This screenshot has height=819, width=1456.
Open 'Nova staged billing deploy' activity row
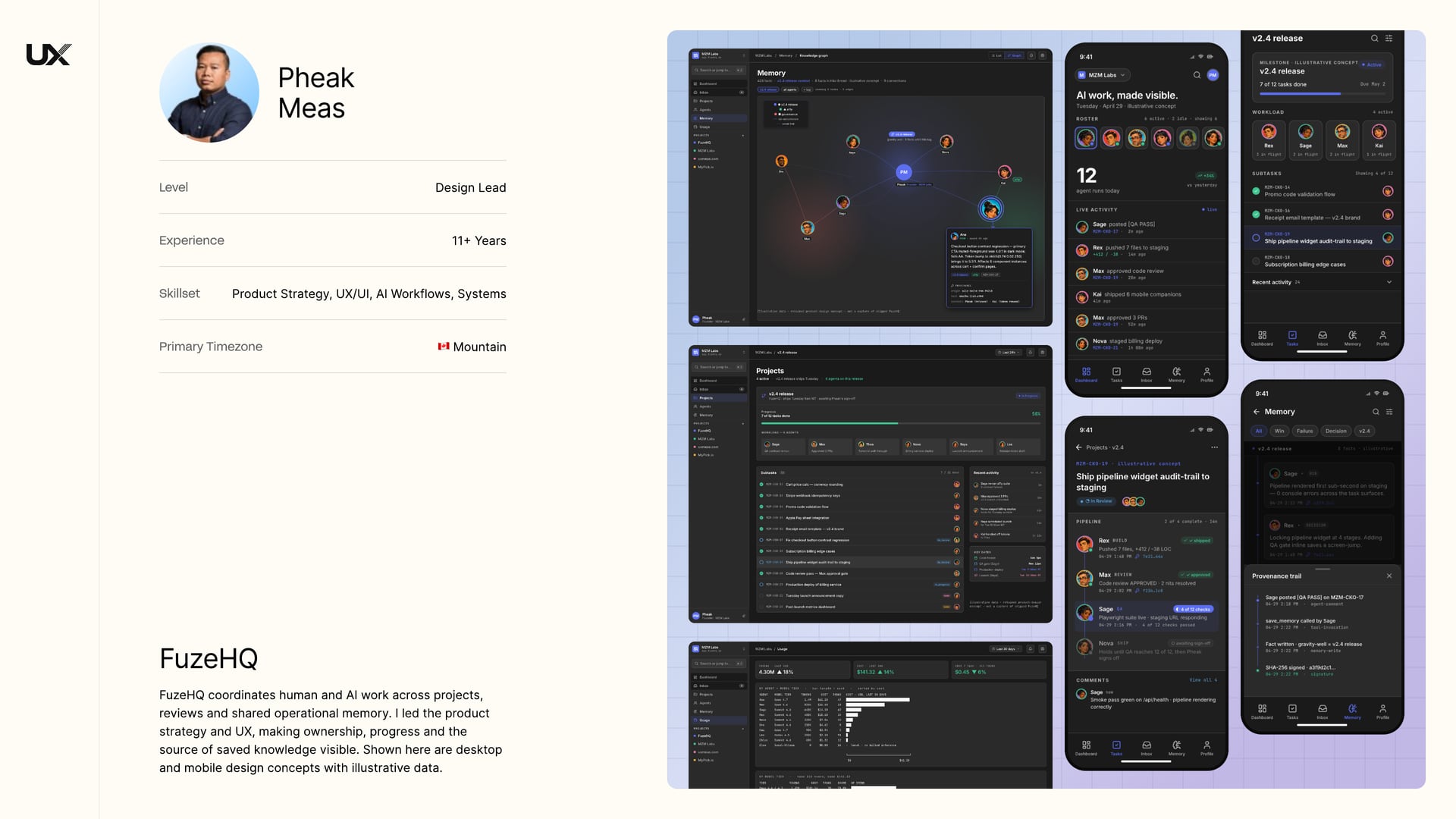(1146, 344)
